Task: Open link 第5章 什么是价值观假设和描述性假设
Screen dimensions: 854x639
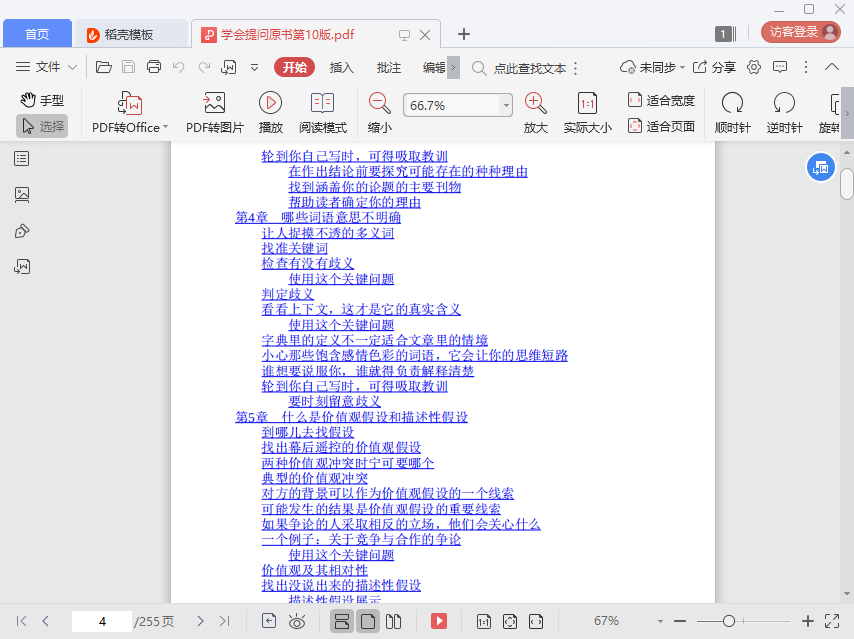Action: click(x=351, y=417)
